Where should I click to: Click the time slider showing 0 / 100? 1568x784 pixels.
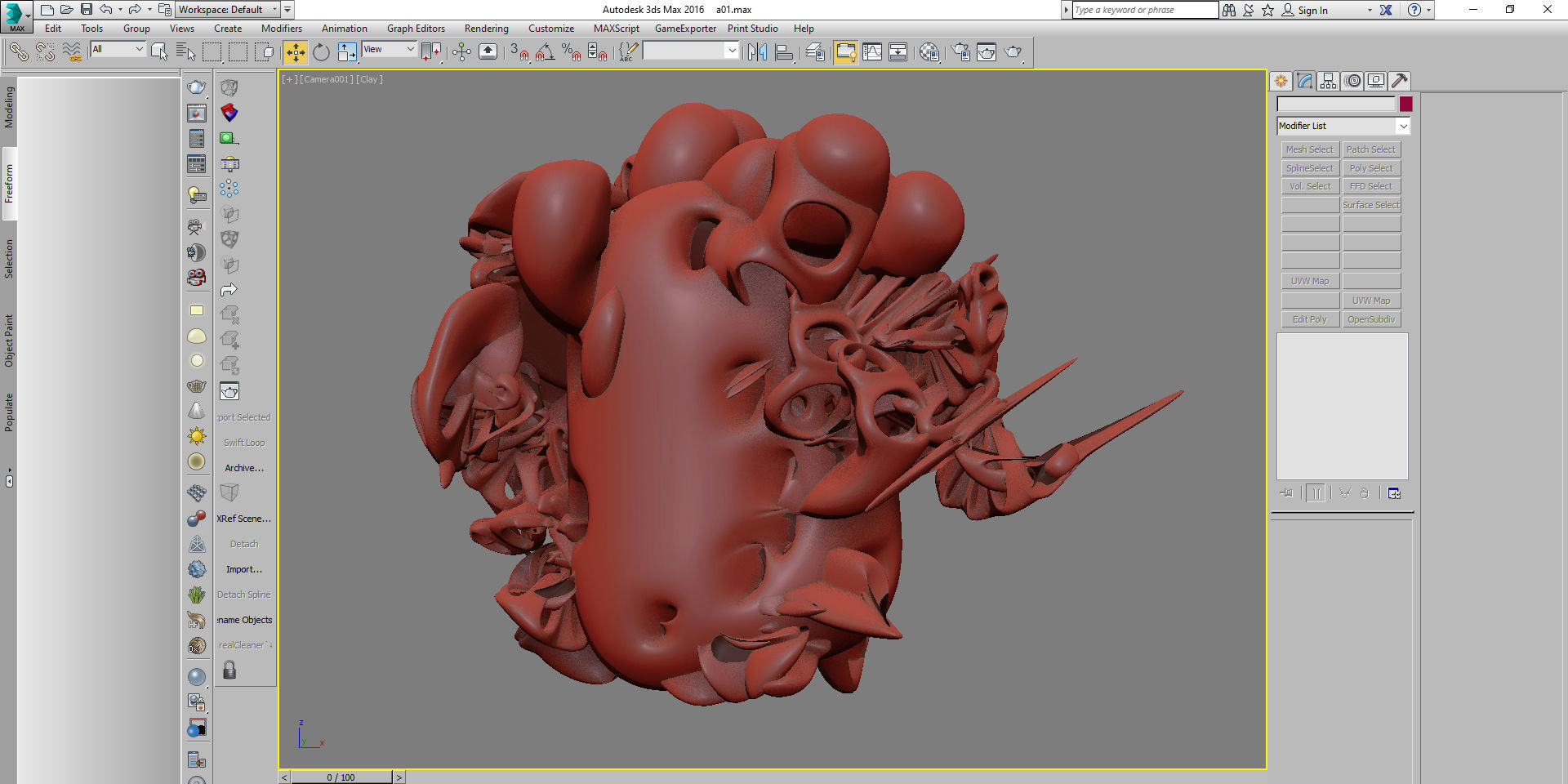pyautogui.click(x=341, y=777)
